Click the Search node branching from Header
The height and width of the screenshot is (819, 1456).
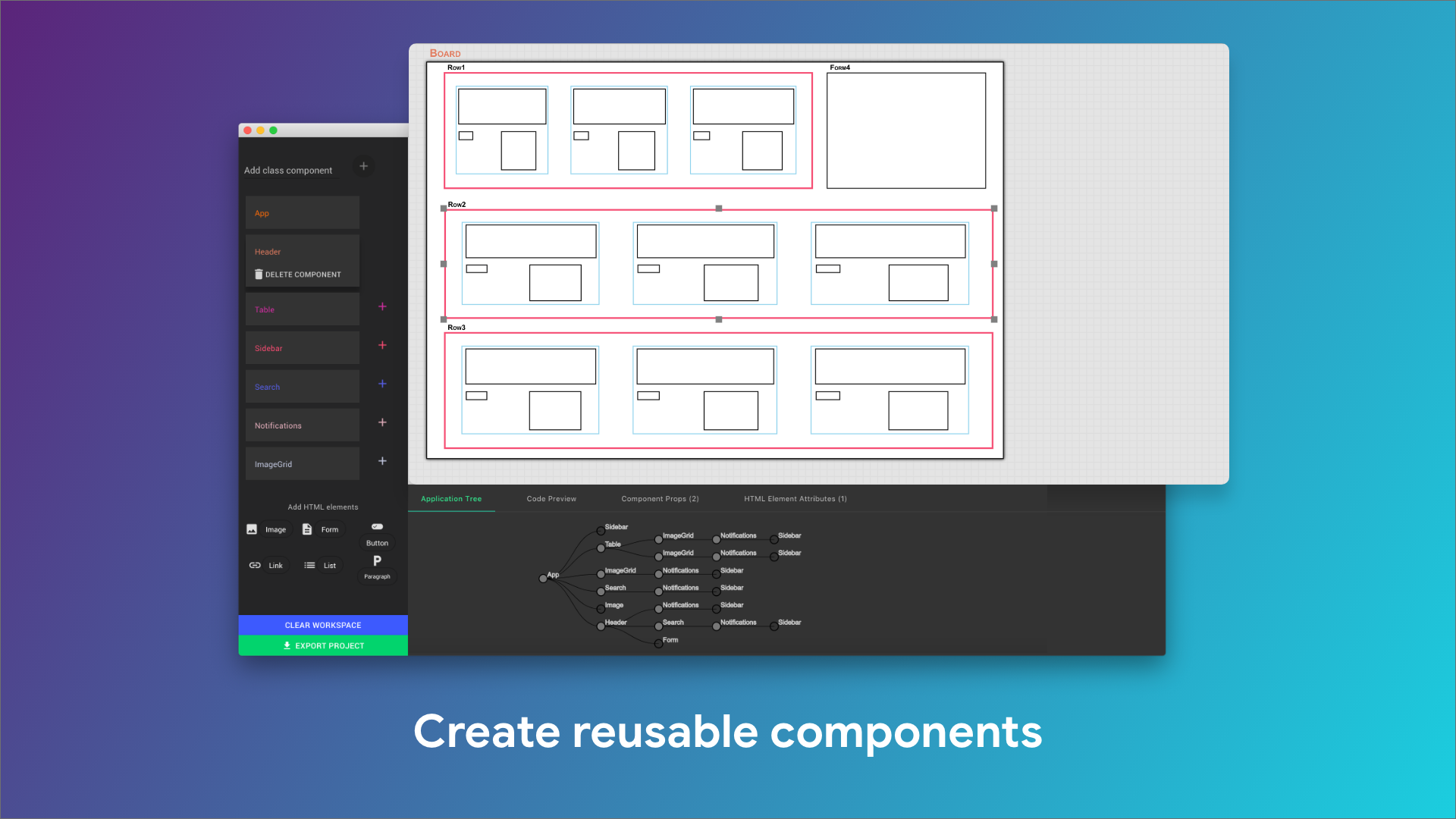point(658,626)
